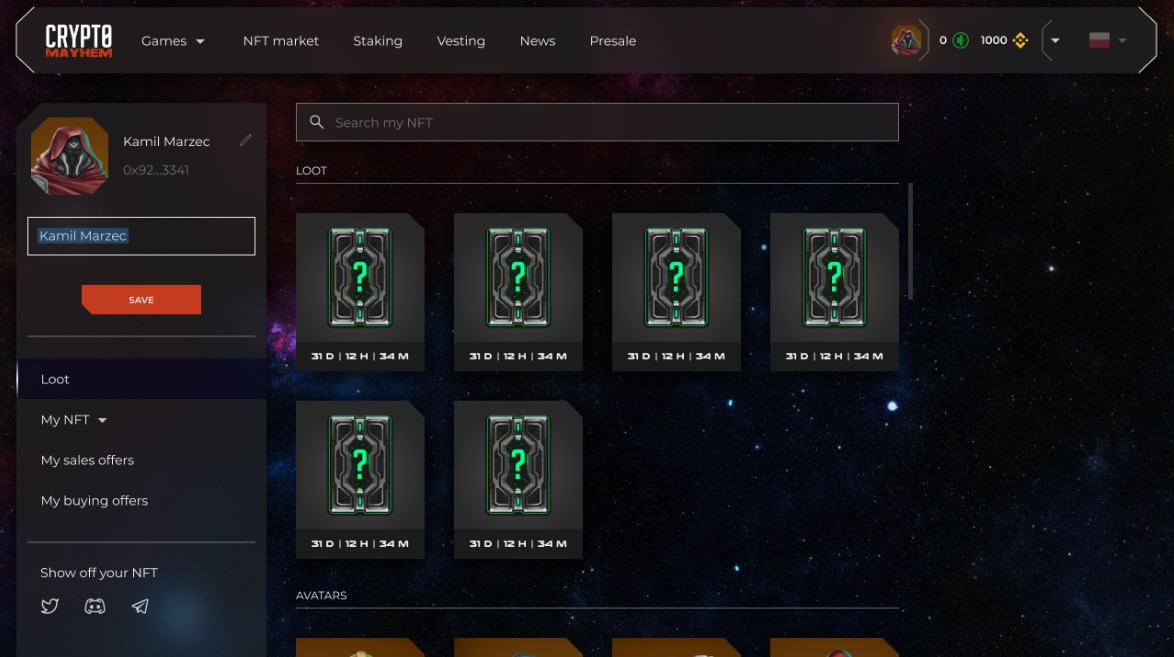Click the vertical scrollbar of NFT list

[910, 242]
